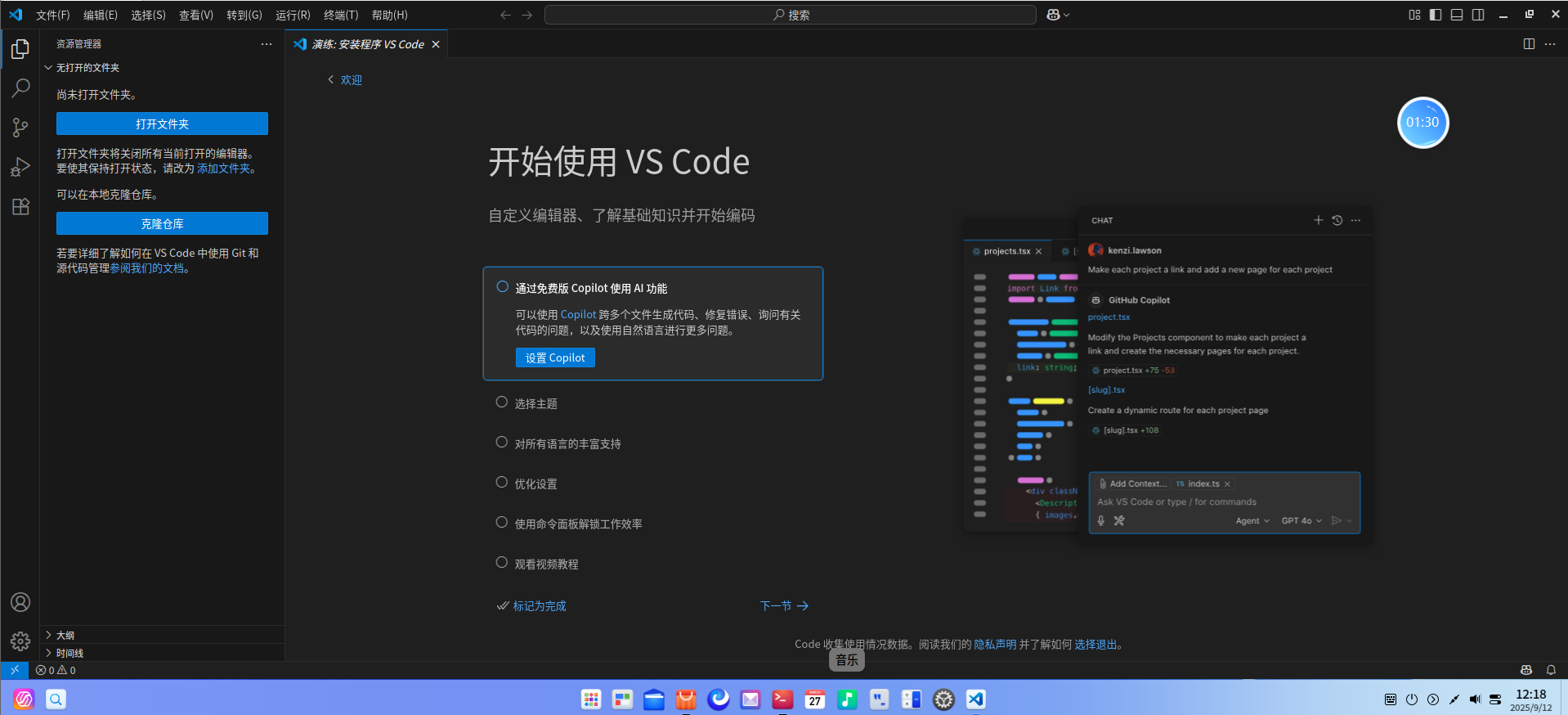Toggle the primary side bar layout icon
This screenshot has width=1568, height=715.
click(1436, 15)
